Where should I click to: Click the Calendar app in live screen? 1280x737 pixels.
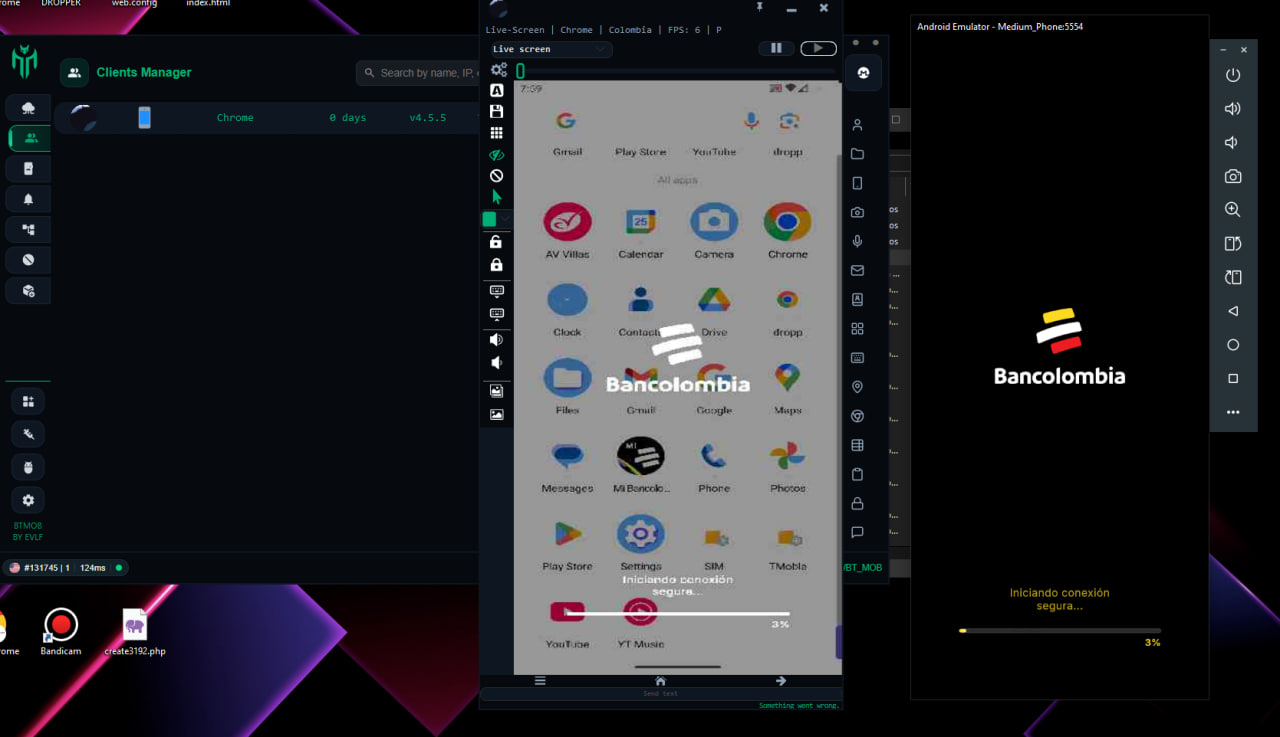[x=641, y=230]
